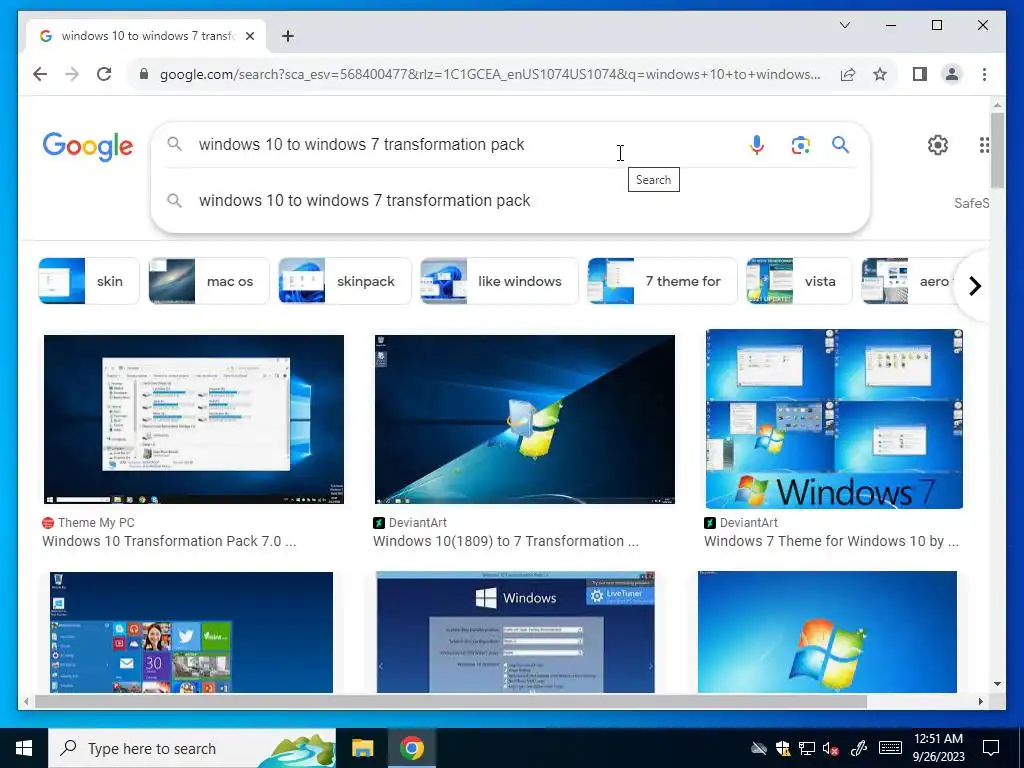Open the Google apps grid
This screenshot has width=1024, height=768.
[x=984, y=145]
